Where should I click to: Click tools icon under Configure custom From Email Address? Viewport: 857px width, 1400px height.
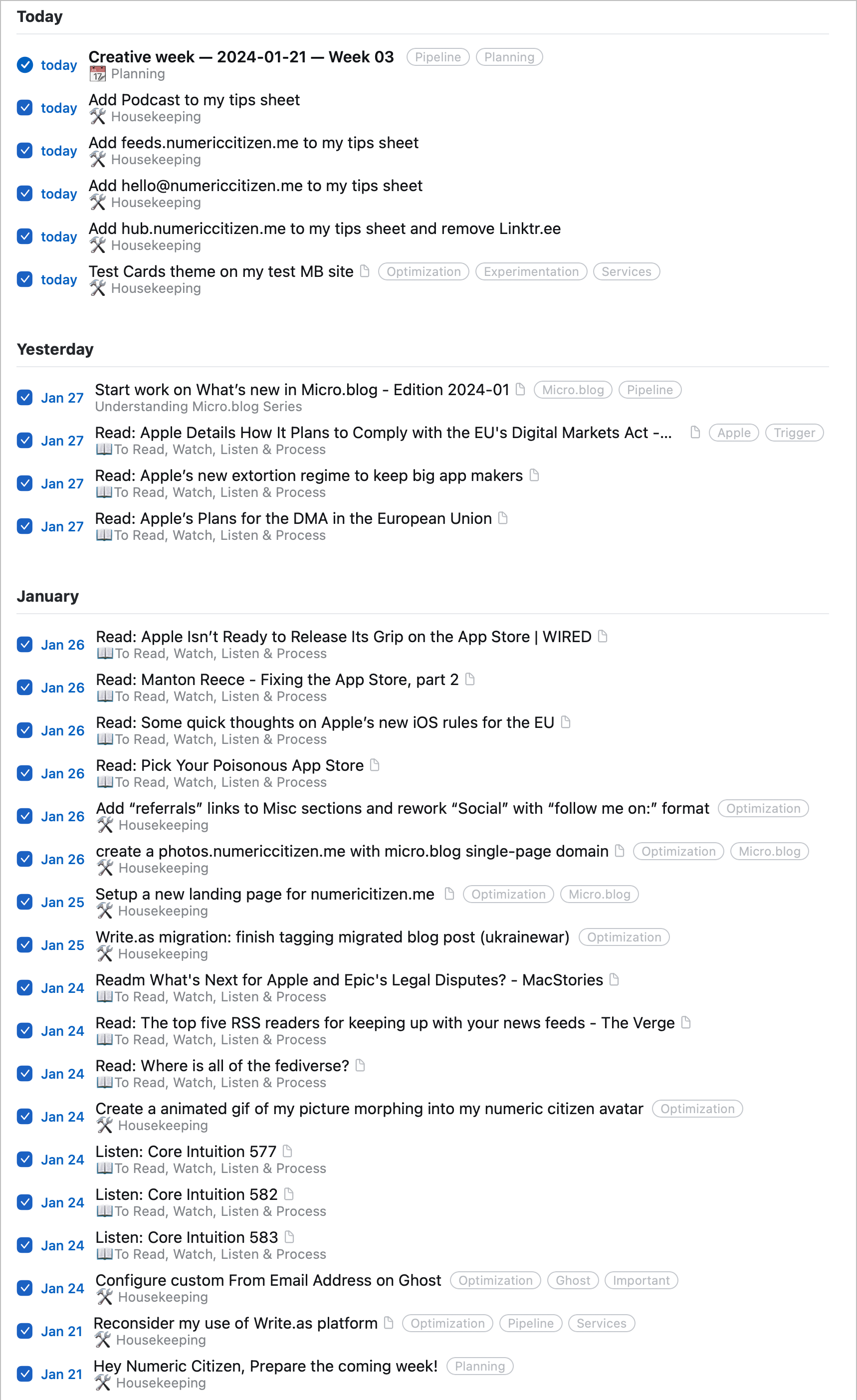104,1297
